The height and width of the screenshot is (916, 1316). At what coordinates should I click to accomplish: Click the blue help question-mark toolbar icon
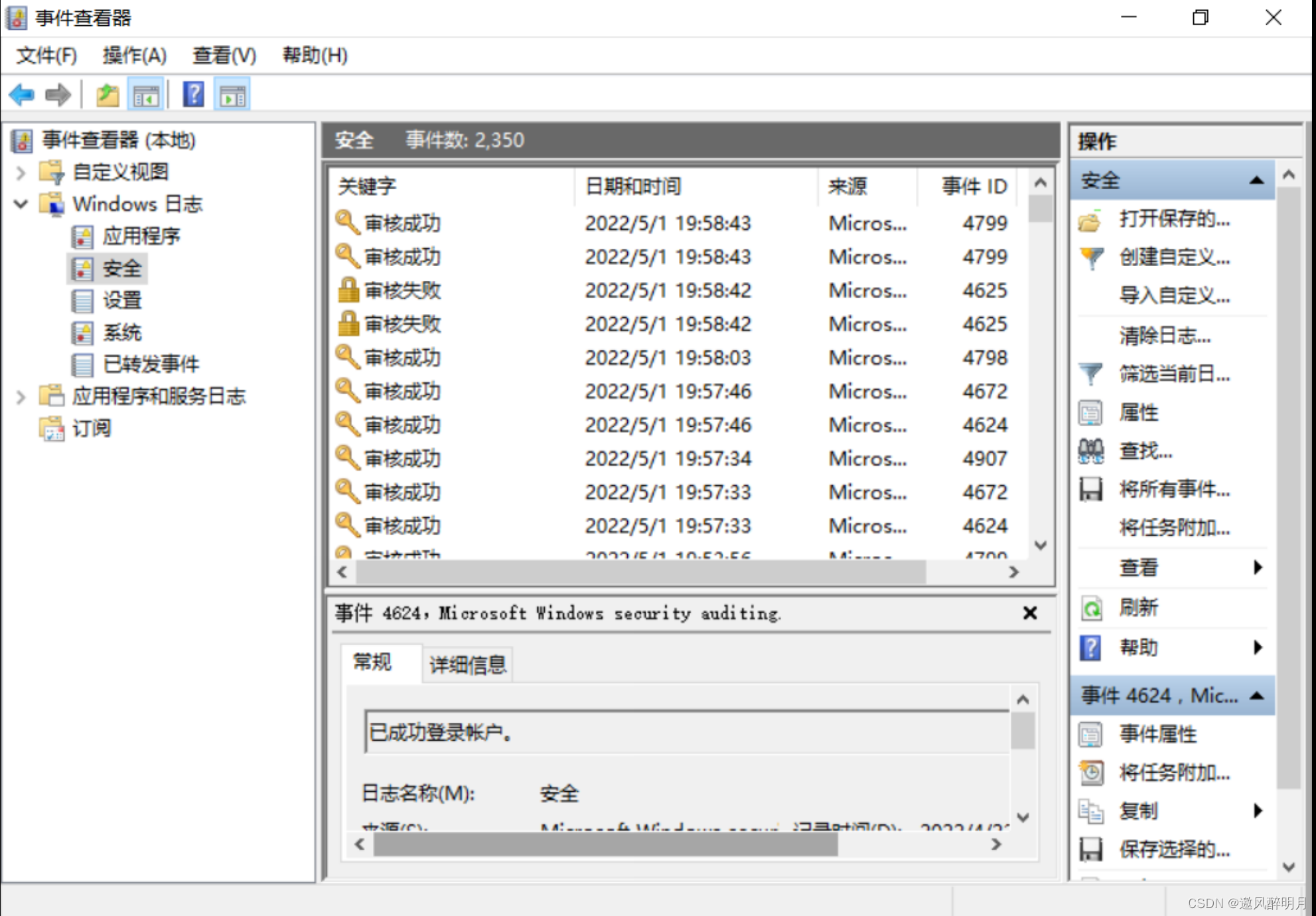[x=193, y=95]
